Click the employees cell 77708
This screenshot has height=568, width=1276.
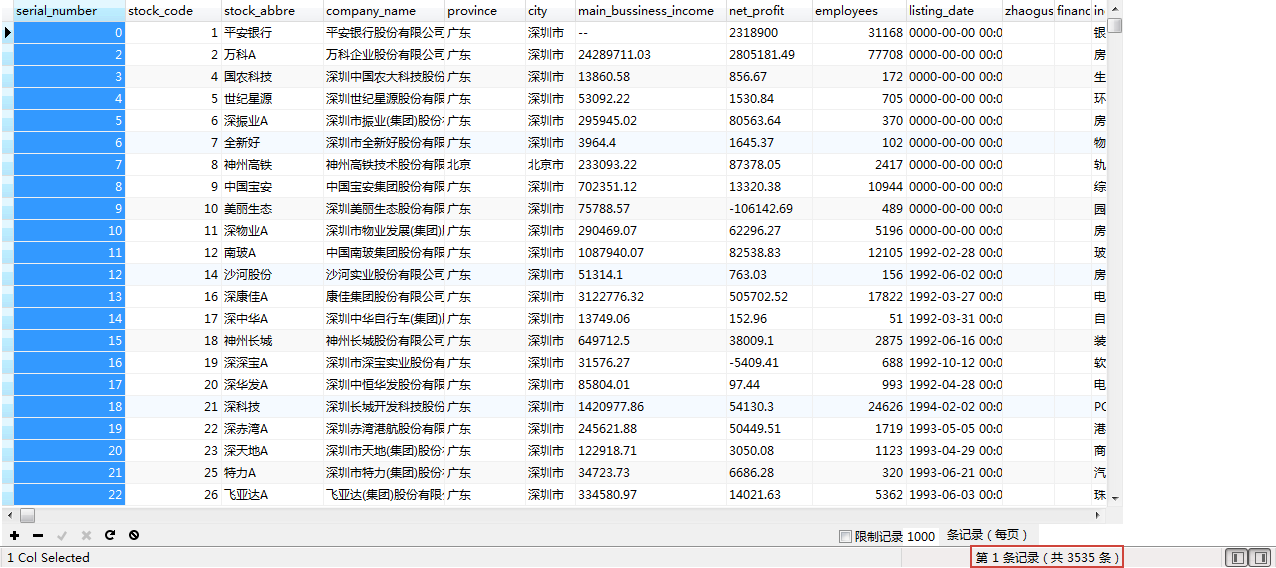coord(859,55)
